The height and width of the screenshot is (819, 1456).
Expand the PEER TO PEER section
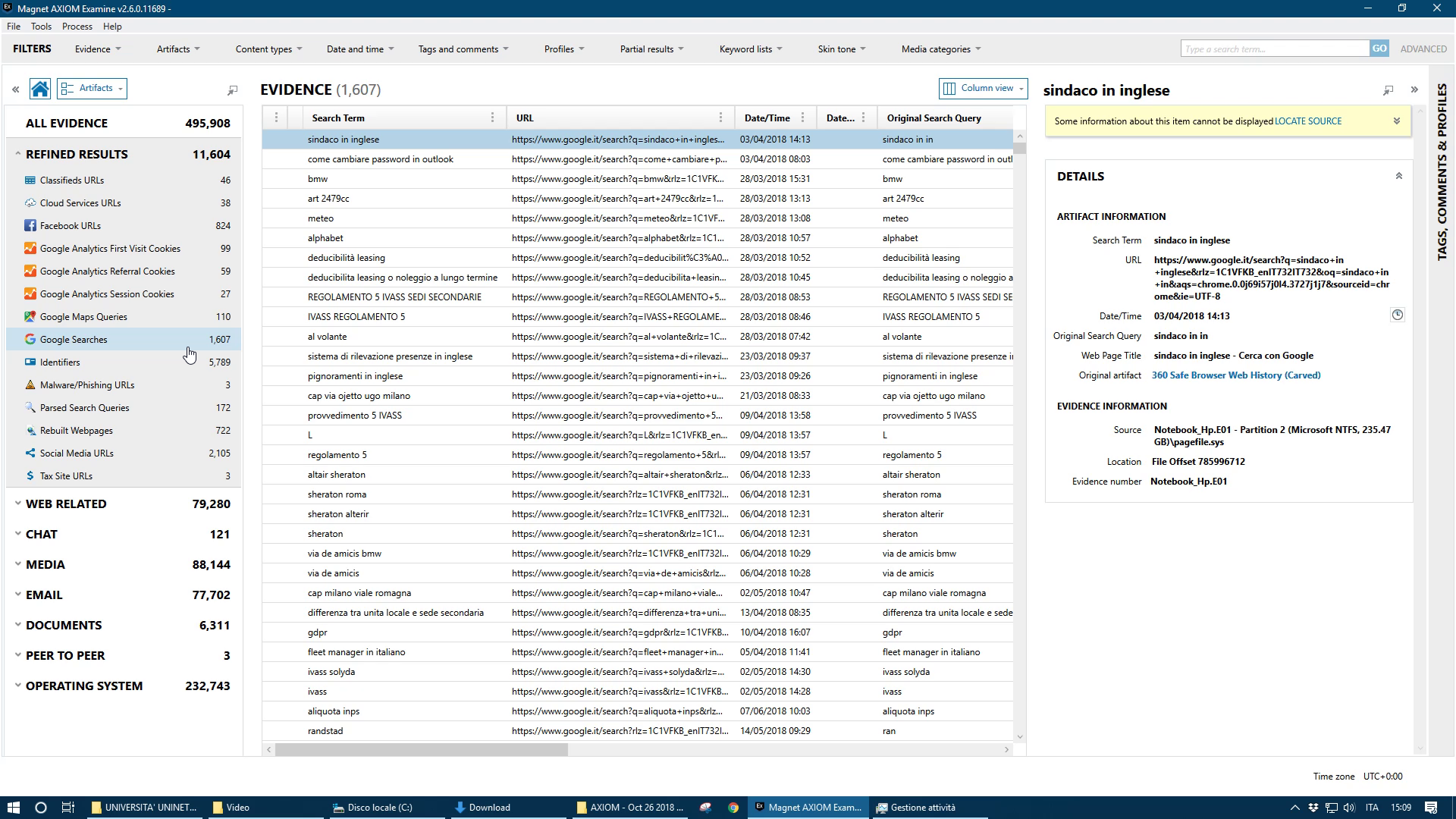[17, 655]
